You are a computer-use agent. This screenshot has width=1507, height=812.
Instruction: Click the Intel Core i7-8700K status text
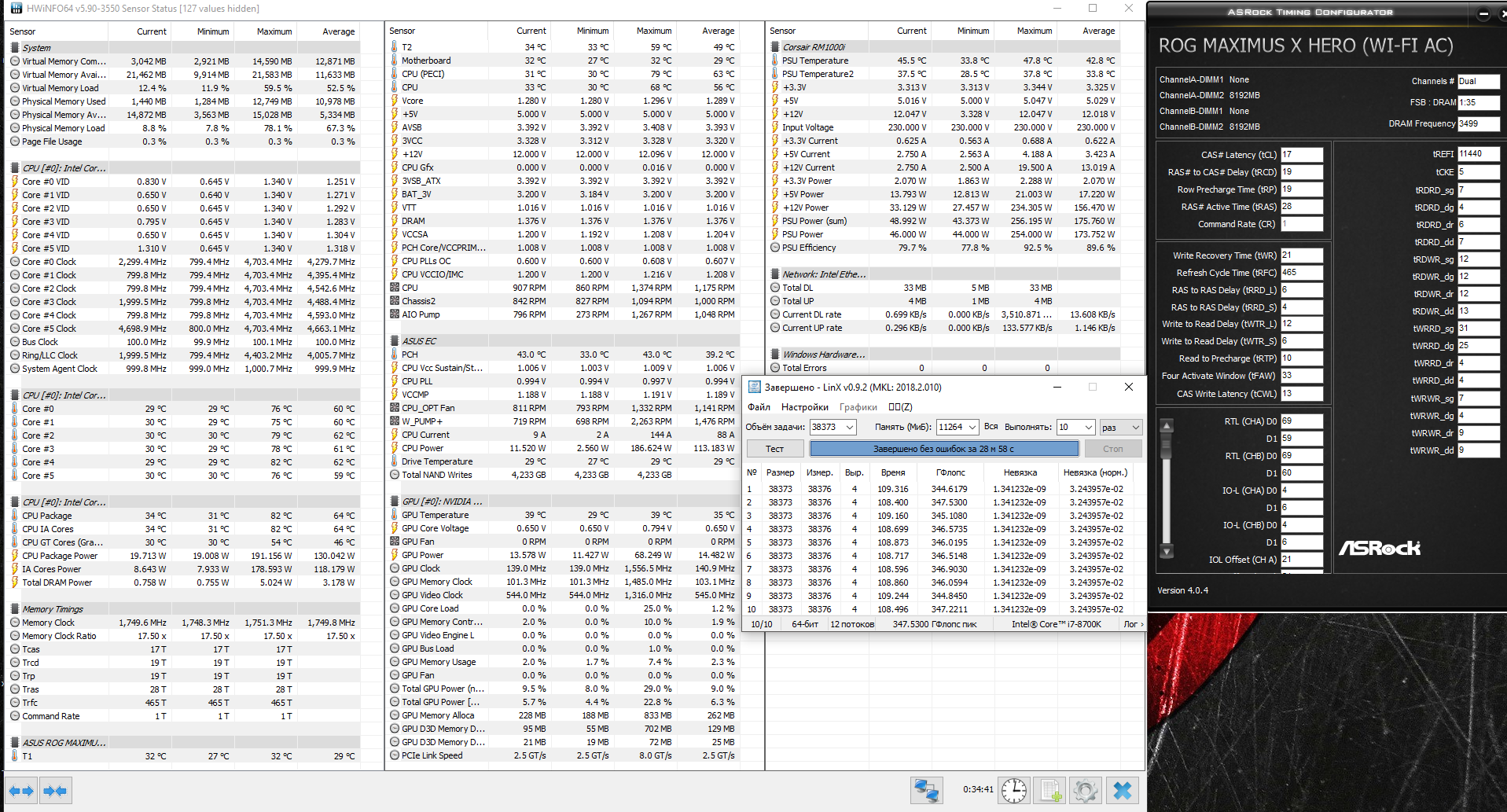tap(1057, 624)
